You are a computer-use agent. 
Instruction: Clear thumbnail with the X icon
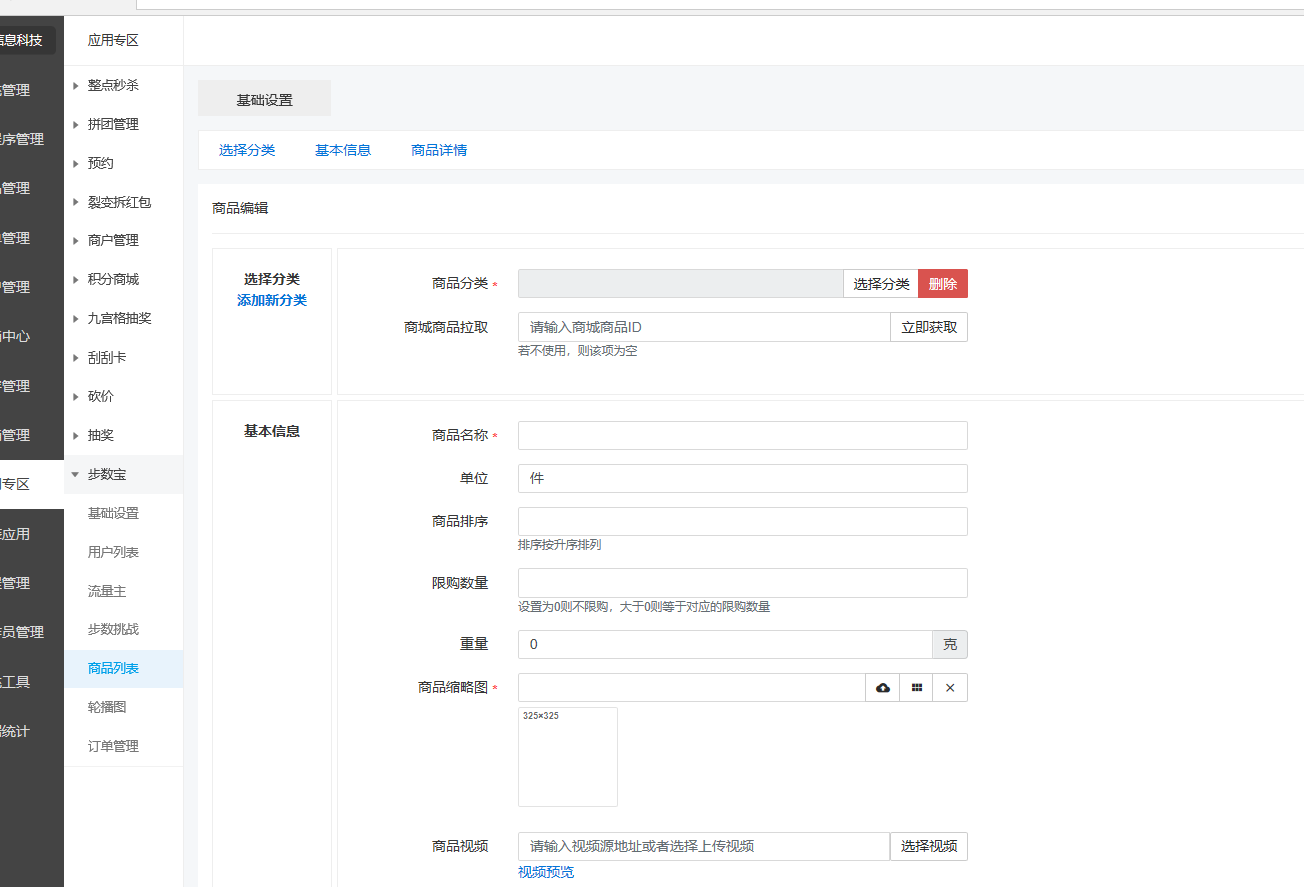pos(950,688)
